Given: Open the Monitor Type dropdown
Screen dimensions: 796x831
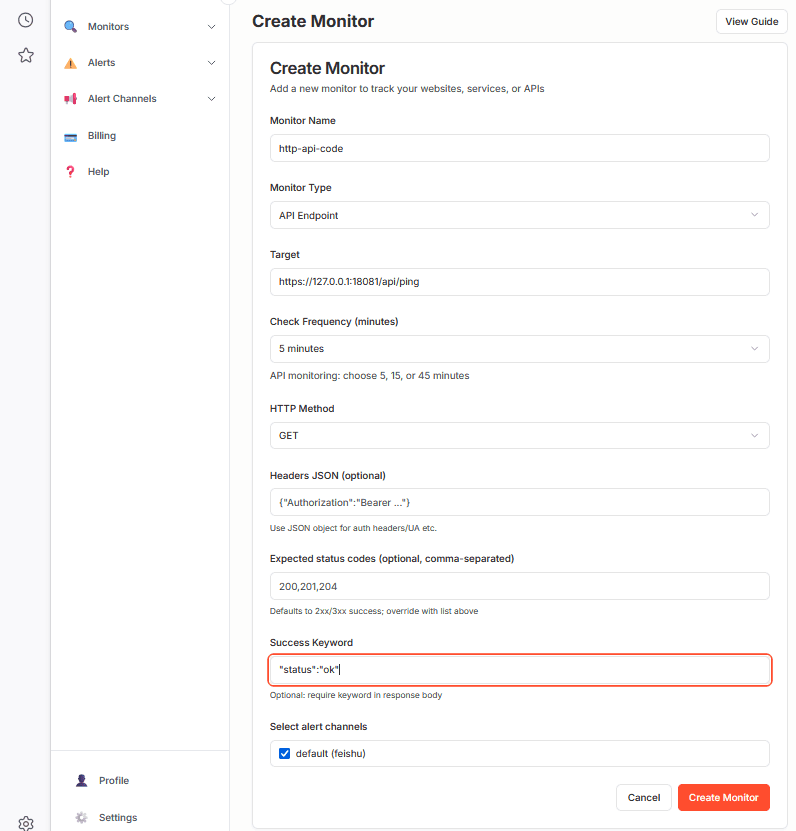Looking at the screenshot, I should [519, 215].
